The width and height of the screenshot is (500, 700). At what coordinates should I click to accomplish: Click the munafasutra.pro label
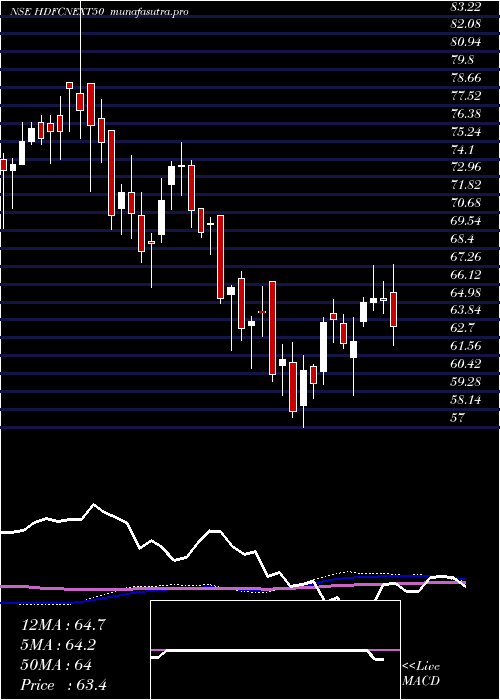point(148,12)
